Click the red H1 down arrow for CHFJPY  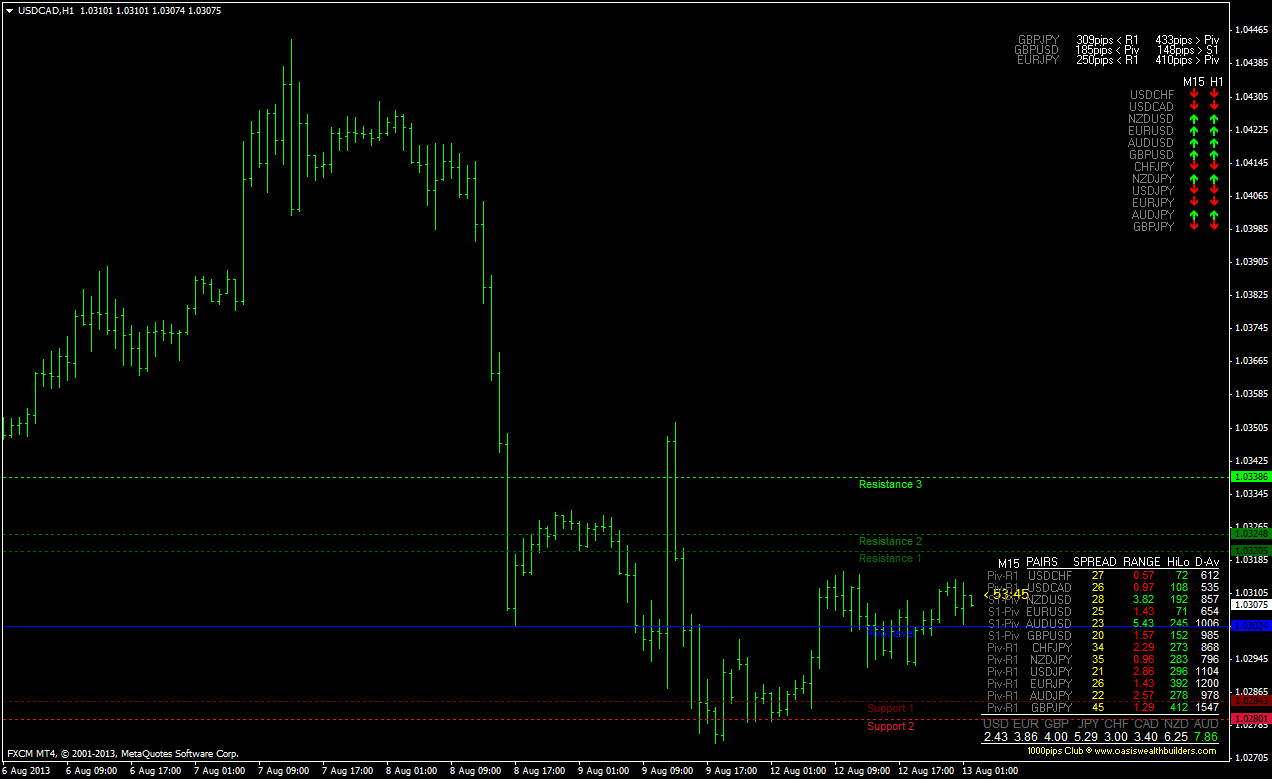tap(1213, 166)
